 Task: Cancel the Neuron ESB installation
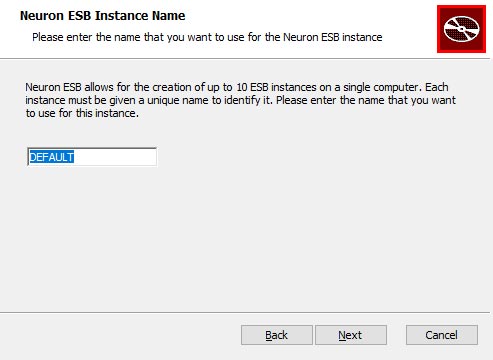click(442, 335)
